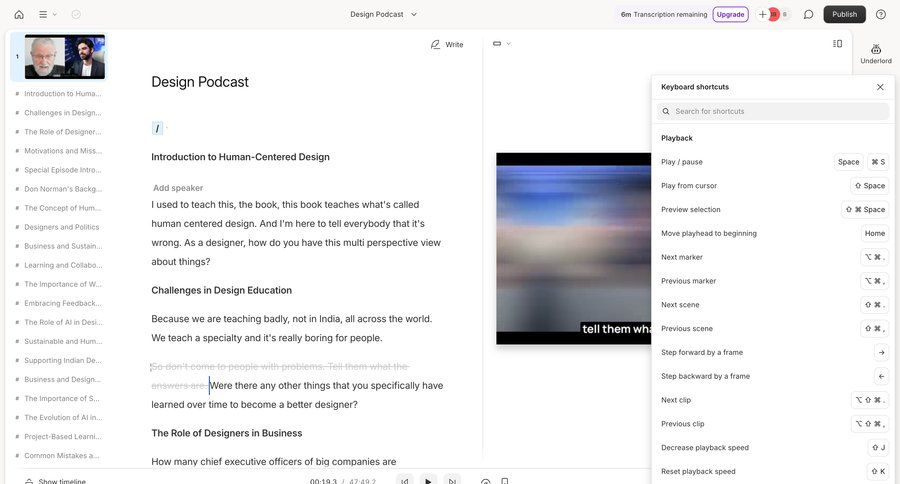Click the Write pen tool
900x484 pixels.
[x=447, y=44]
